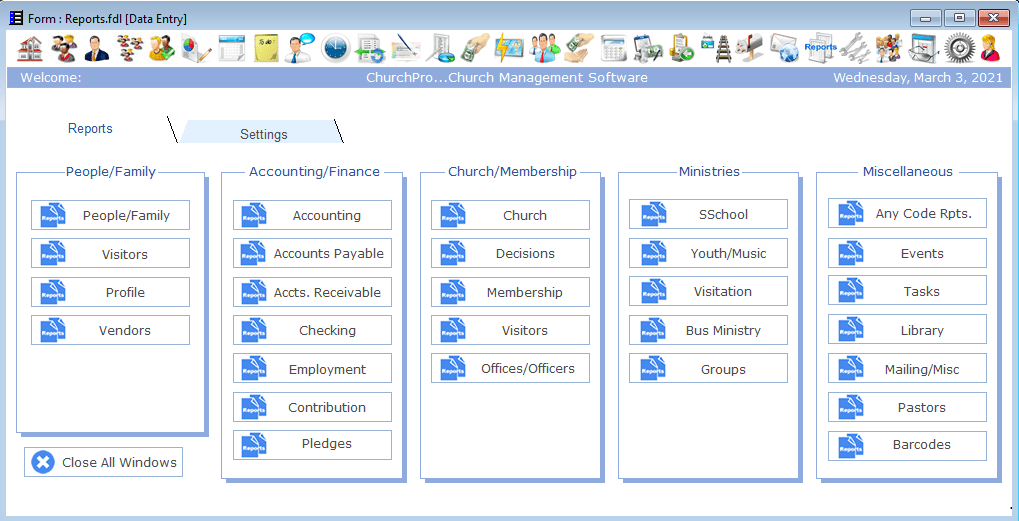
Task: Open the Membership reports button
Action: tap(510, 292)
